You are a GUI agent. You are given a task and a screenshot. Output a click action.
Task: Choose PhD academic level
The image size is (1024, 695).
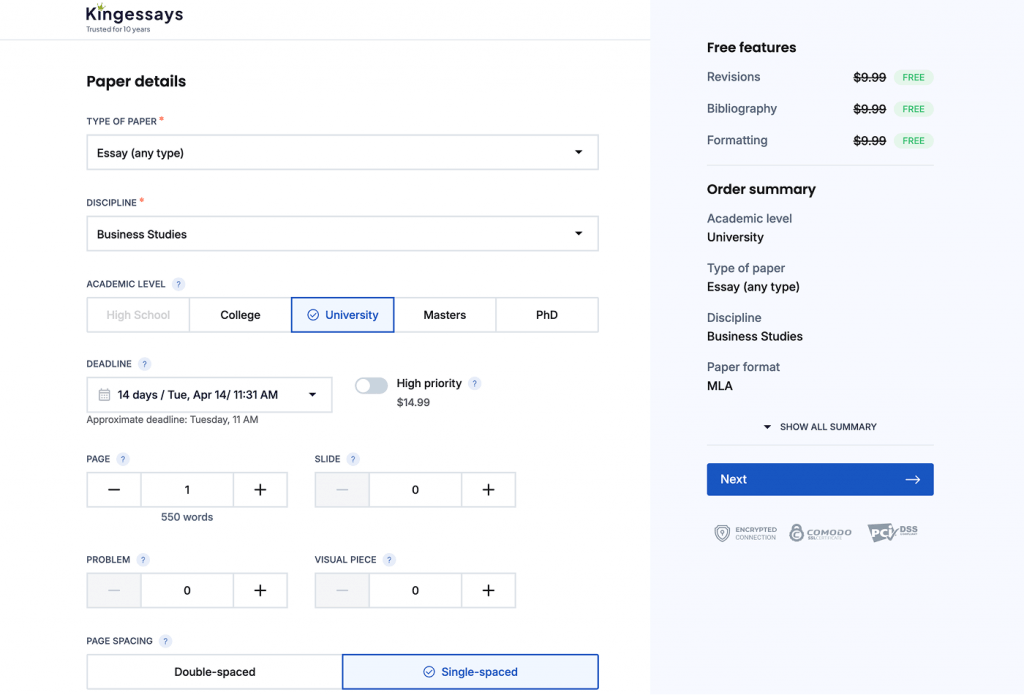pos(546,315)
